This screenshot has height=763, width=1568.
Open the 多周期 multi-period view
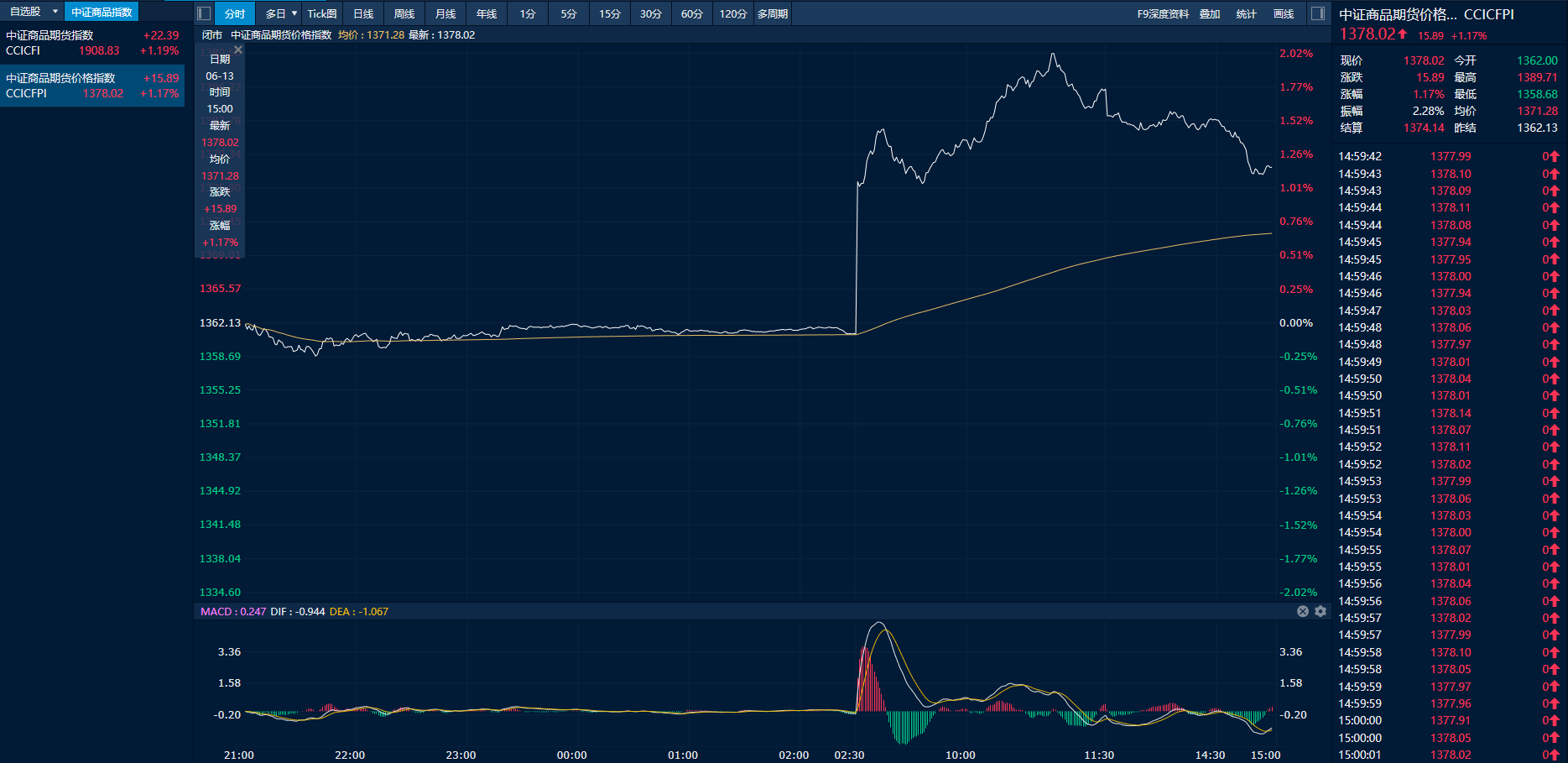click(772, 13)
